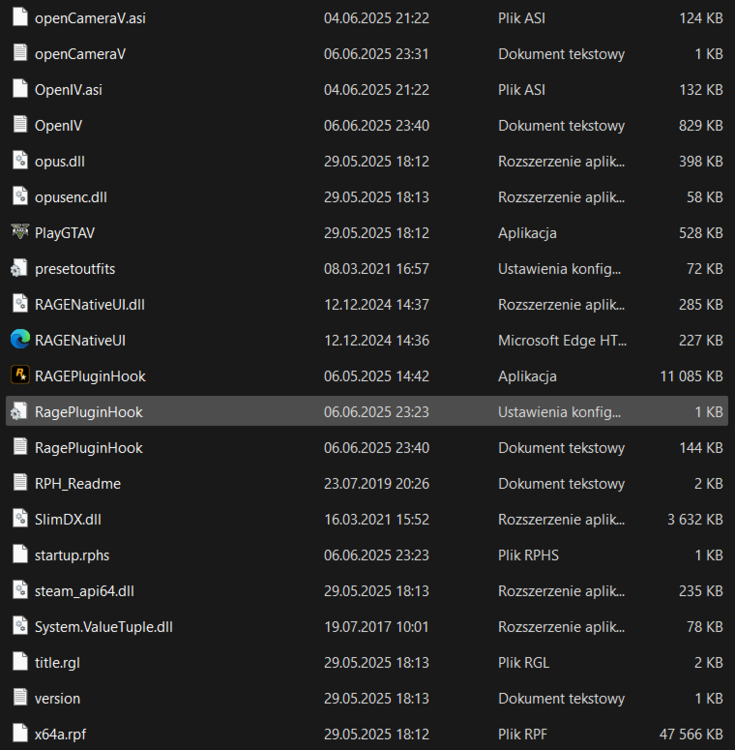Click the 124 KB size value
The height and width of the screenshot is (750, 735).
(x=701, y=18)
